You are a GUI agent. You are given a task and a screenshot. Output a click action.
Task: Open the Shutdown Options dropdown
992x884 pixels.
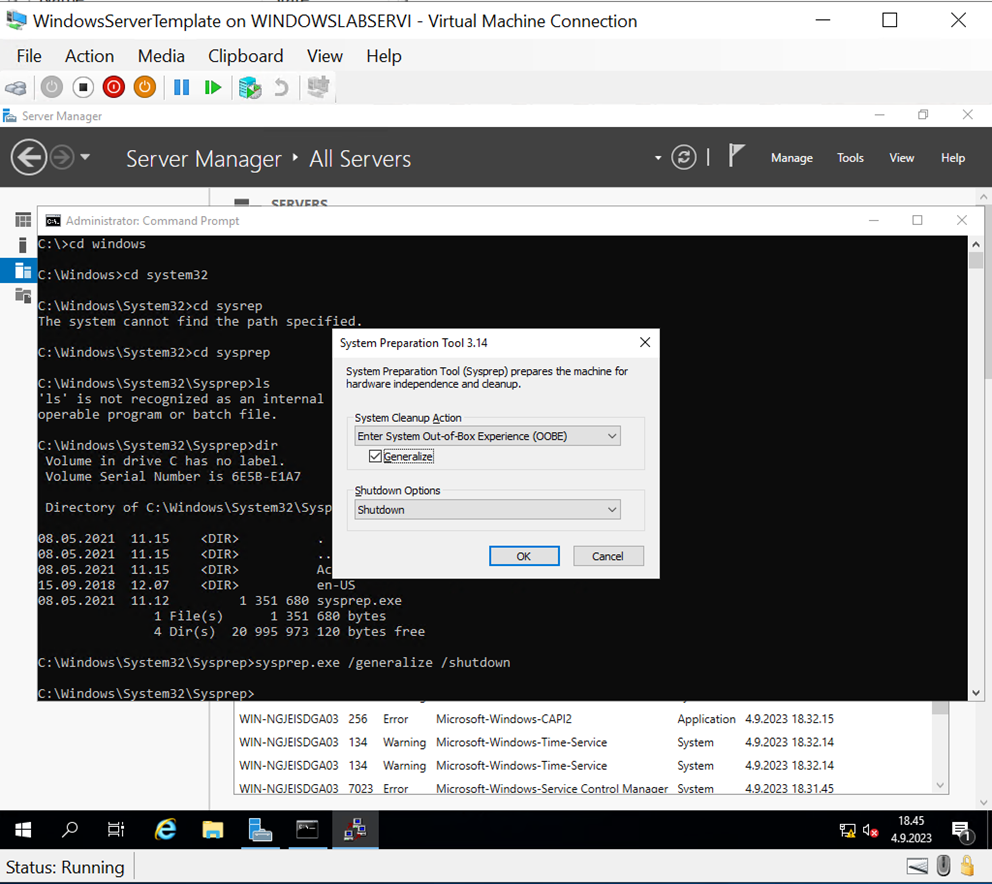tap(612, 509)
